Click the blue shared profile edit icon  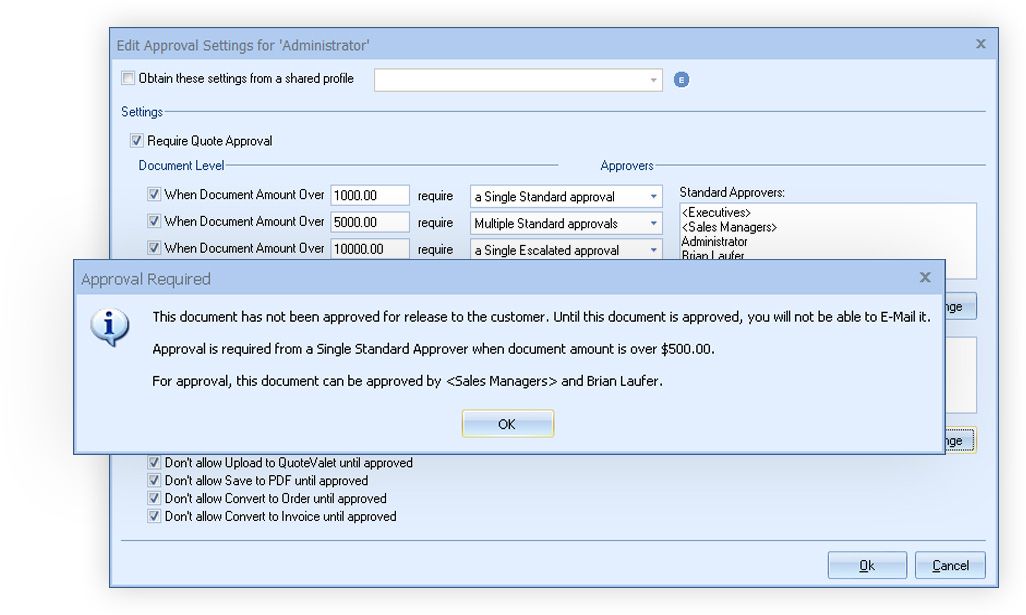[681, 80]
